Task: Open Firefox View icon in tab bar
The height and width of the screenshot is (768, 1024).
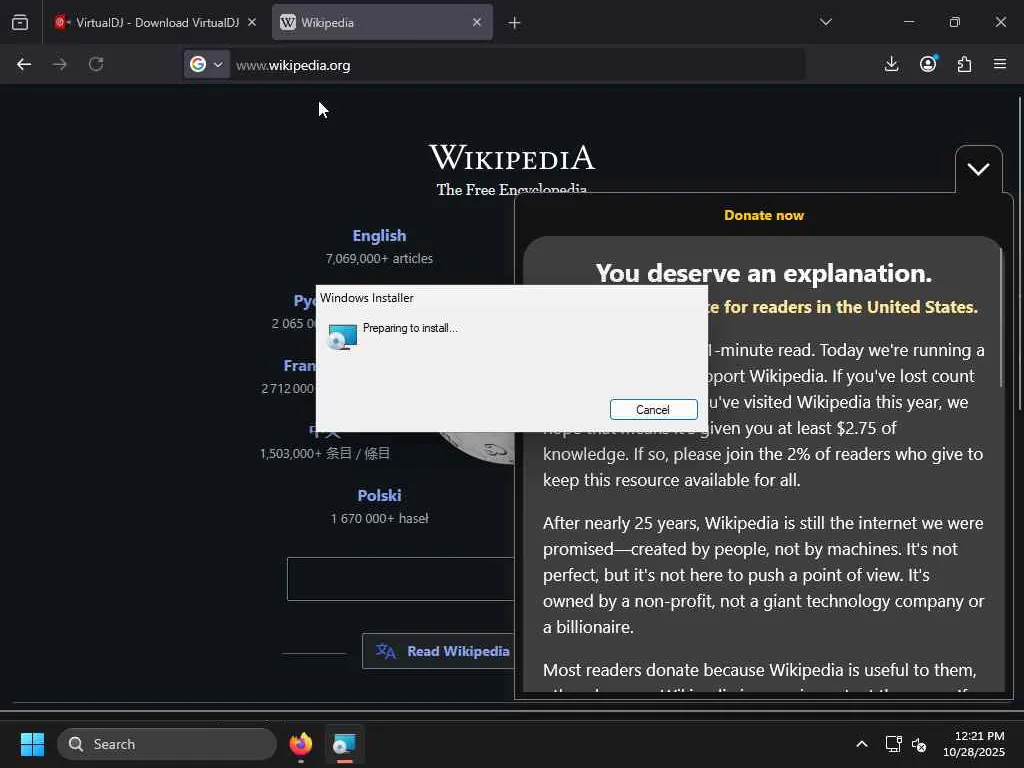Action: tap(20, 22)
